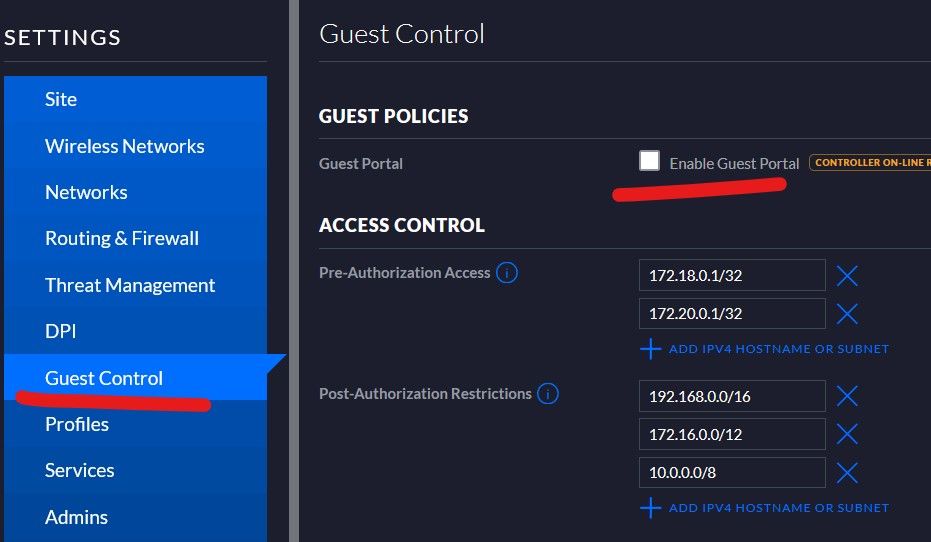The height and width of the screenshot is (542, 931).
Task: Add IPv4 hostname under Post-Authorization Restrictions
Action: (x=765, y=508)
